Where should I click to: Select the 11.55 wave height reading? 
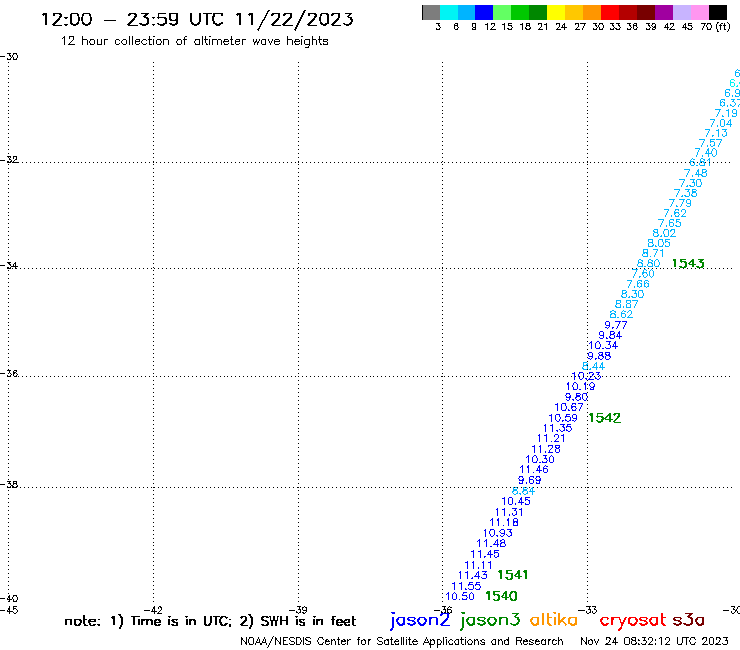[466, 586]
